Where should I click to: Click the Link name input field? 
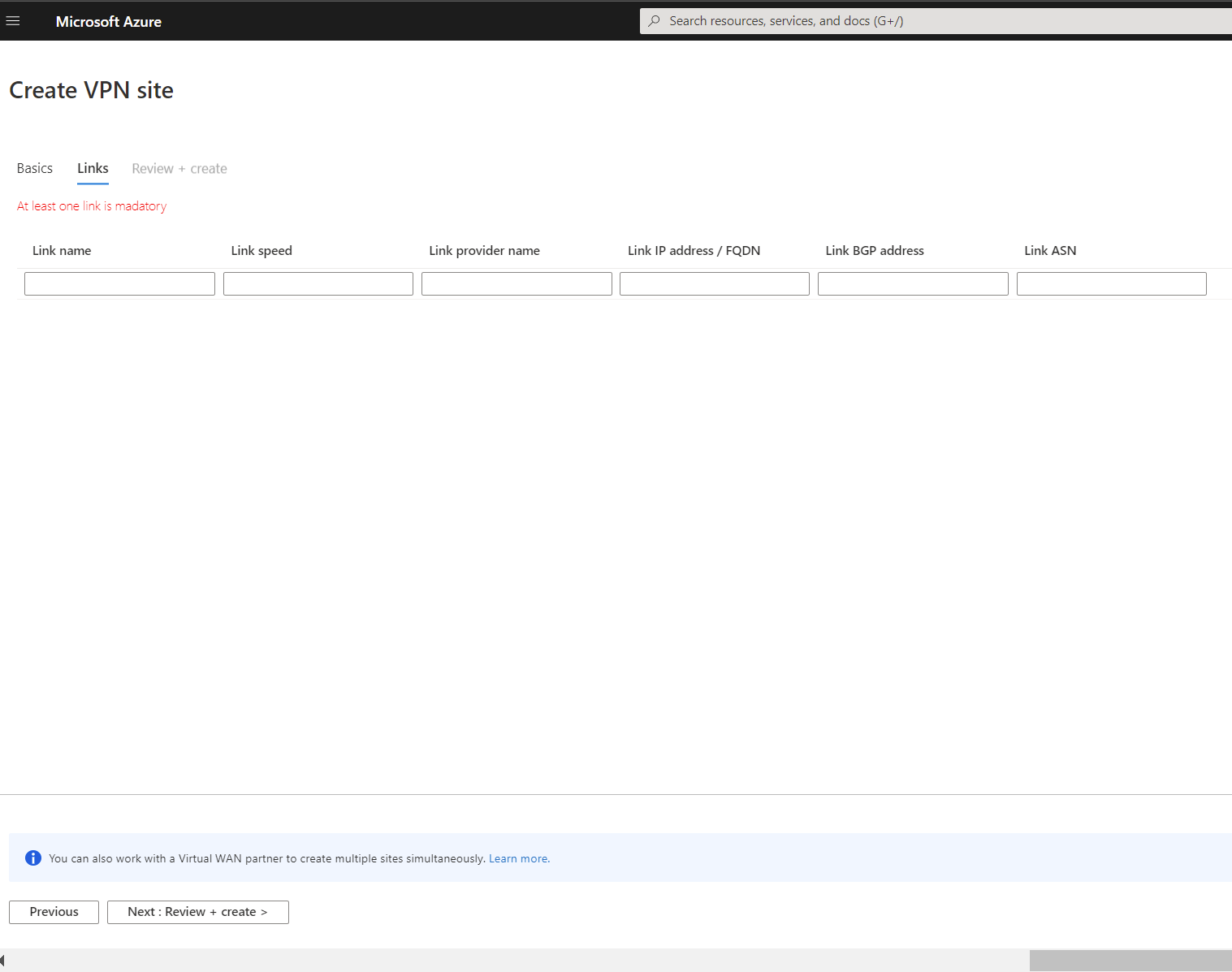point(119,283)
